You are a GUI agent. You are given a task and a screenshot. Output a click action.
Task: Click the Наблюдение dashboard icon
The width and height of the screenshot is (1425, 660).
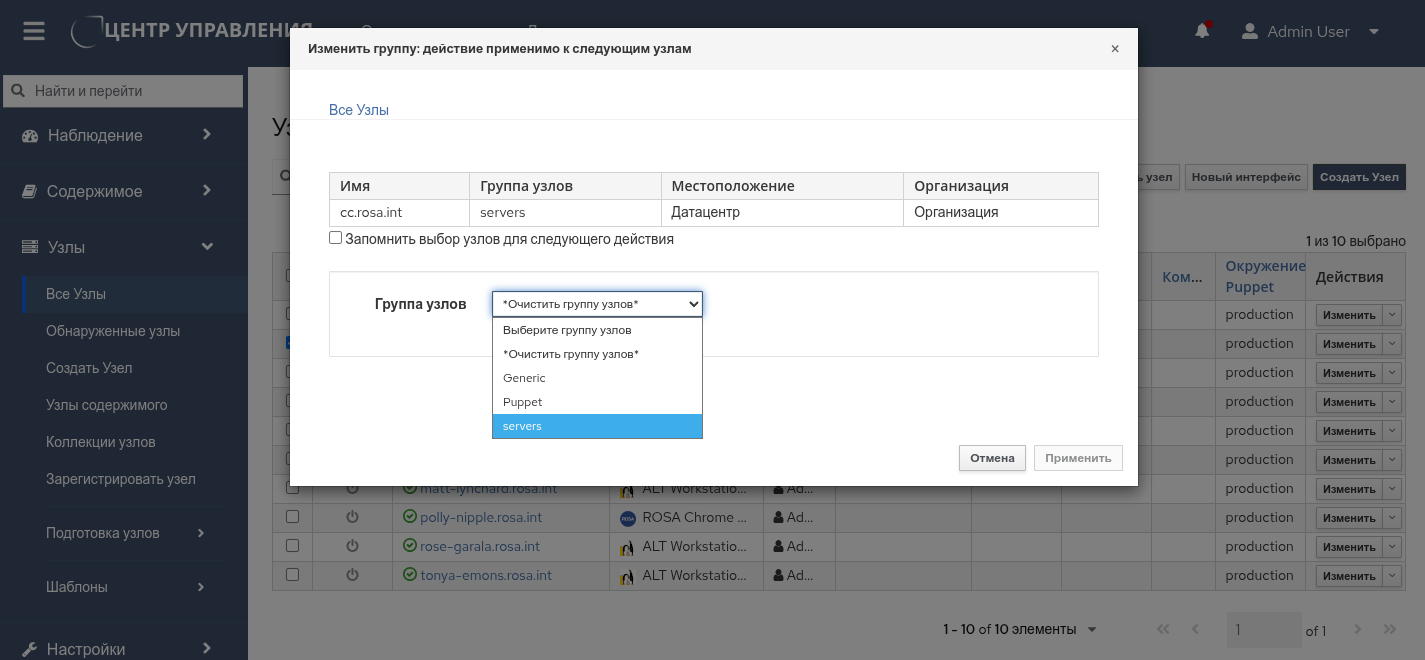(30, 135)
